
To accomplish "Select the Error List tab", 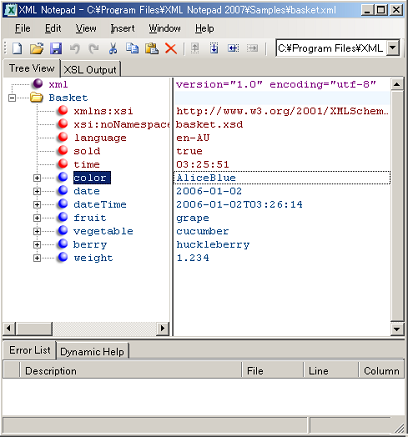I will pyautogui.click(x=30, y=350).
